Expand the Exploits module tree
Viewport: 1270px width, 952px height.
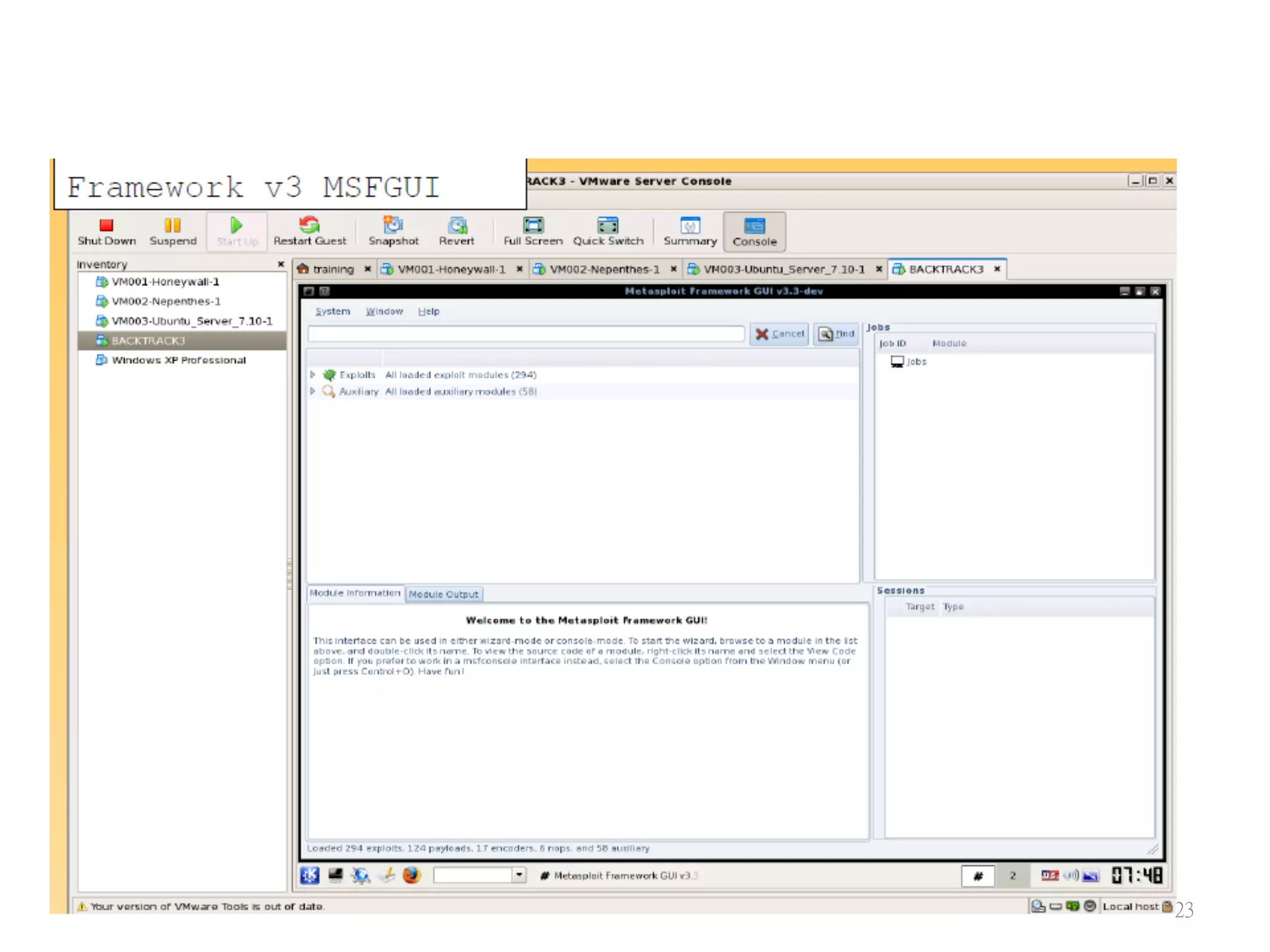coord(313,374)
